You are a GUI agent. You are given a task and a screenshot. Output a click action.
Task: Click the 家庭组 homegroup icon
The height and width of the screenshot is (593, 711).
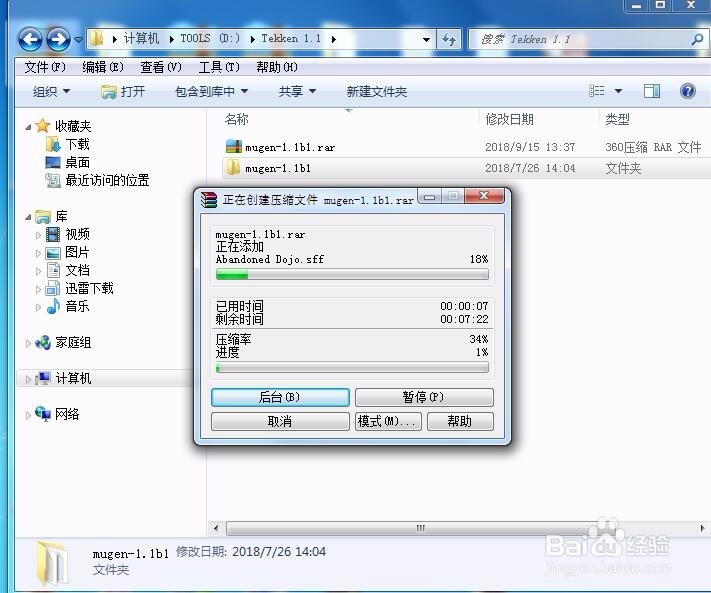[43, 342]
